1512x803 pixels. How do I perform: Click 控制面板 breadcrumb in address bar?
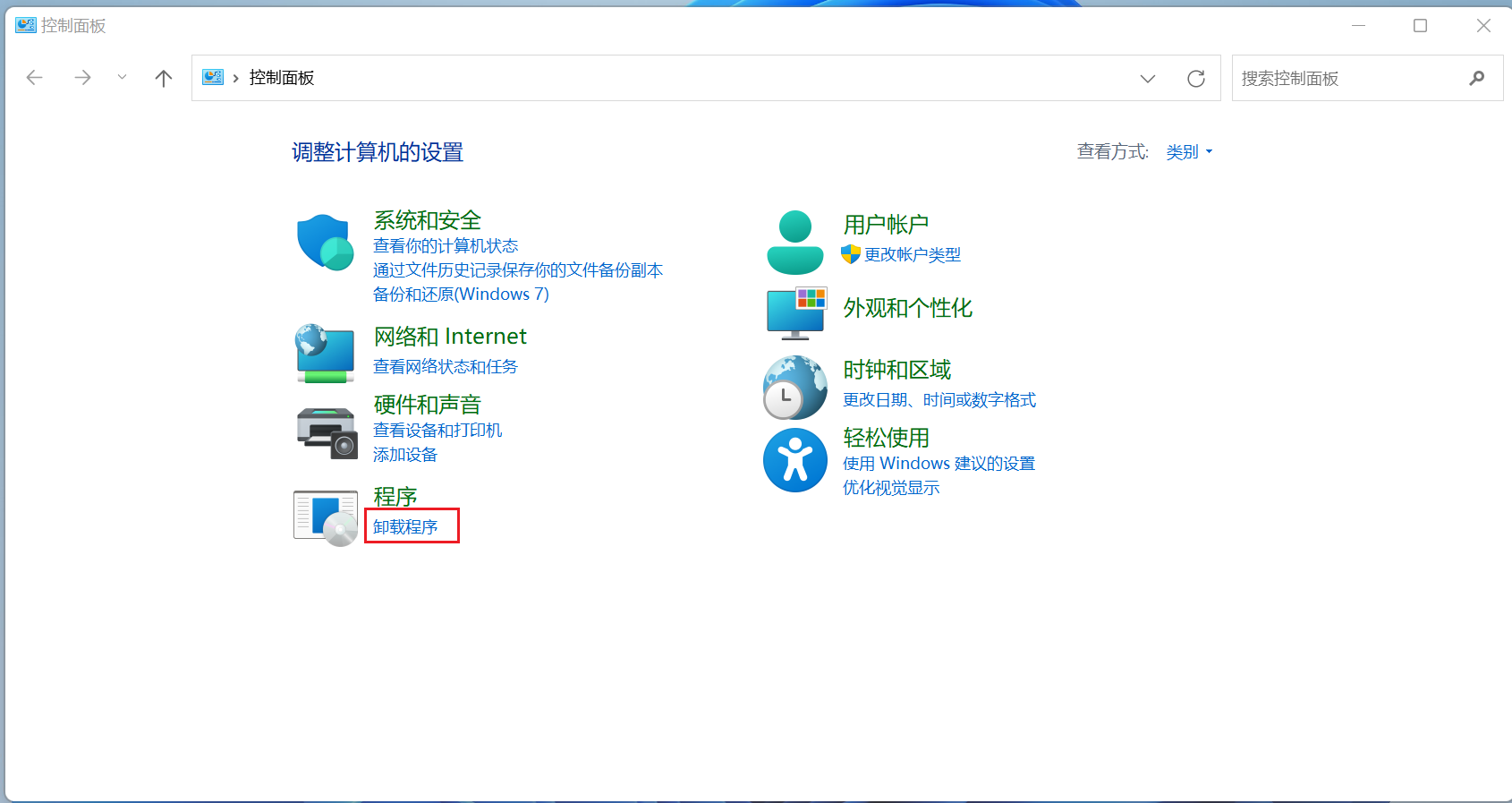(x=282, y=78)
